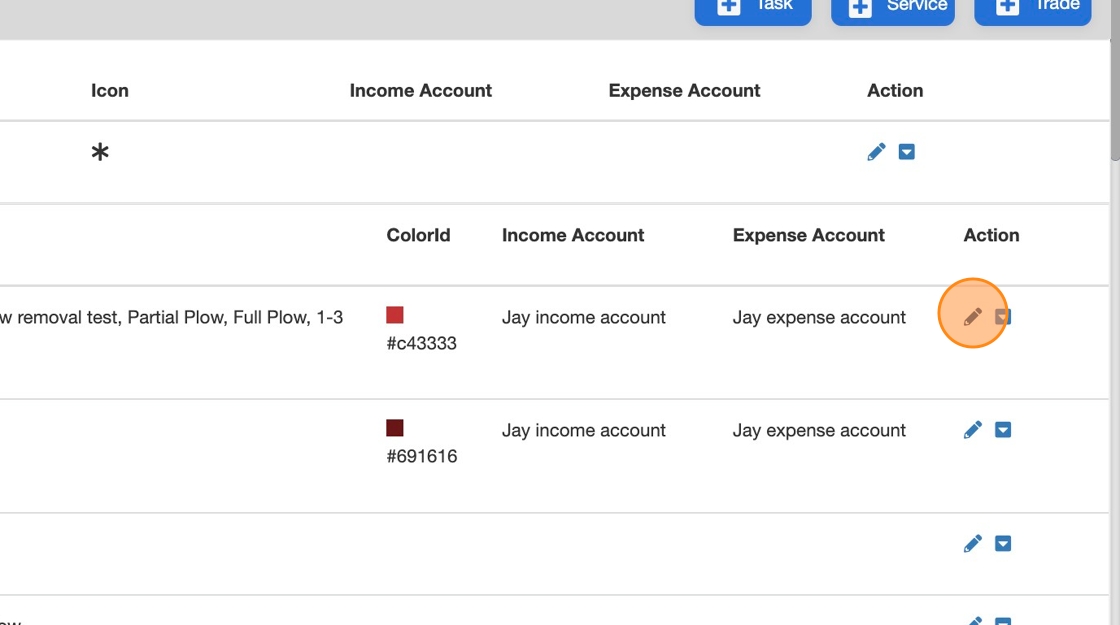Screen dimensions: 1120x625
Task: Click Income Account header next to Icon
Action: tap(420, 90)
